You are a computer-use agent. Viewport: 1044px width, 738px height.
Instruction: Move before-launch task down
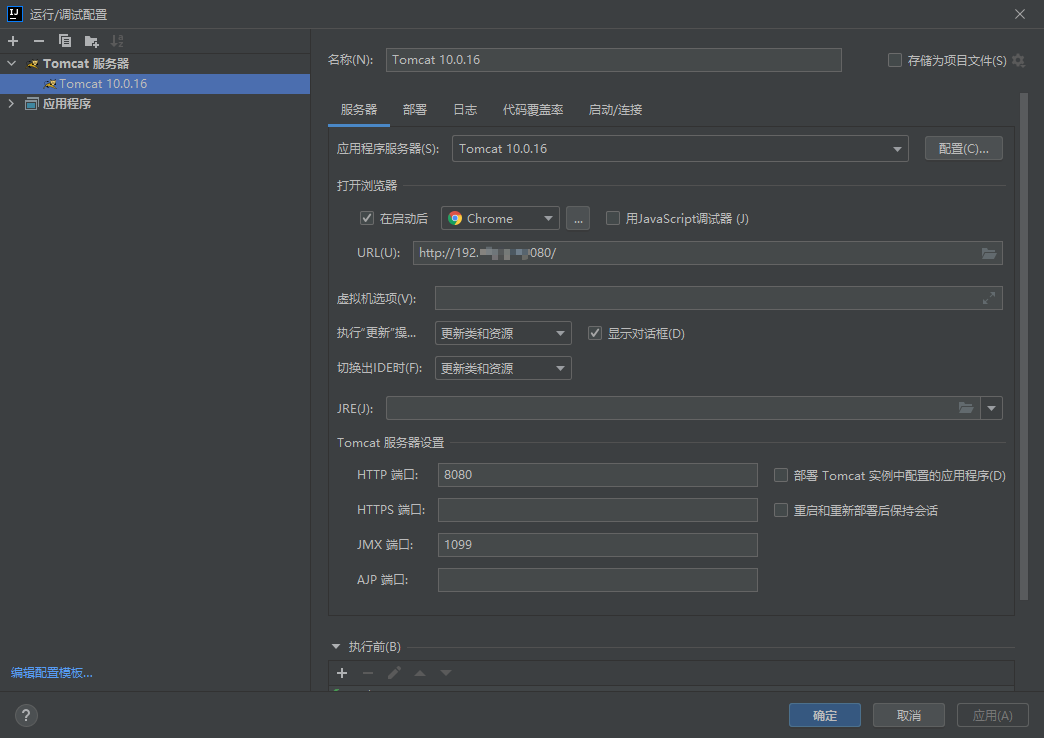tap(446, 673)
